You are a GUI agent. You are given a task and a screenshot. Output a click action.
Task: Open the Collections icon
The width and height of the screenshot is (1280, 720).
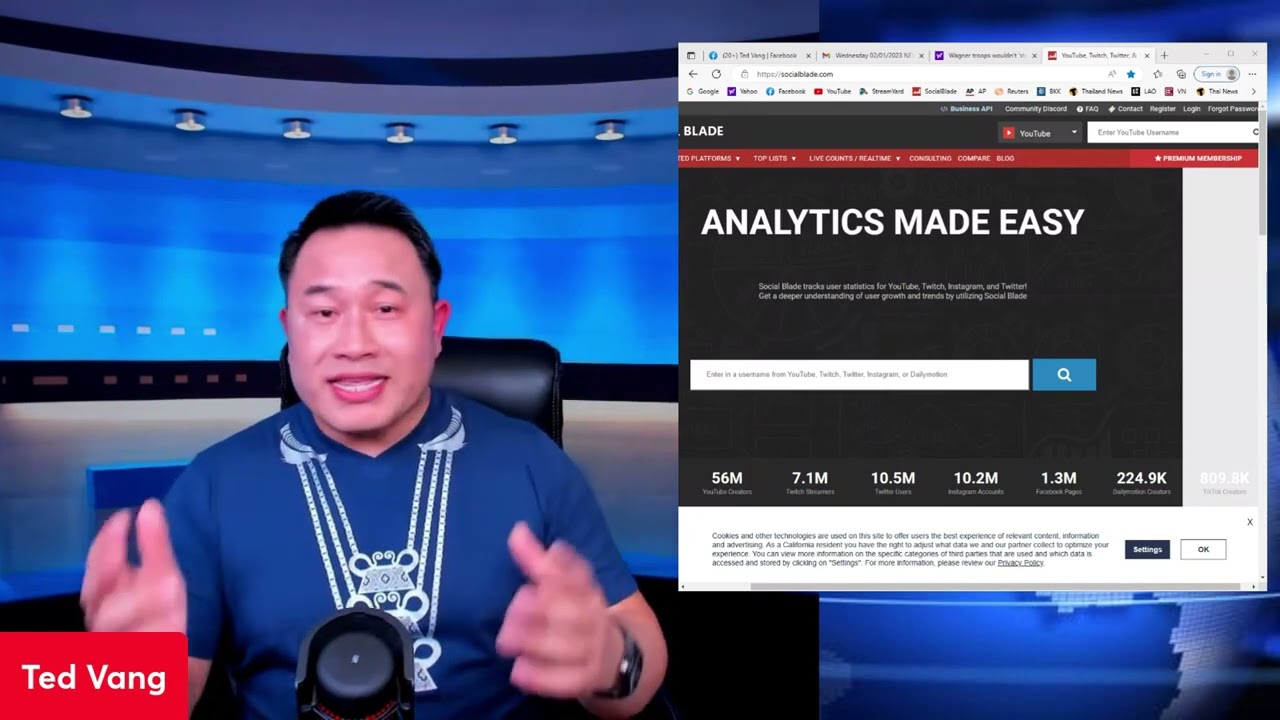[1181, 74]
